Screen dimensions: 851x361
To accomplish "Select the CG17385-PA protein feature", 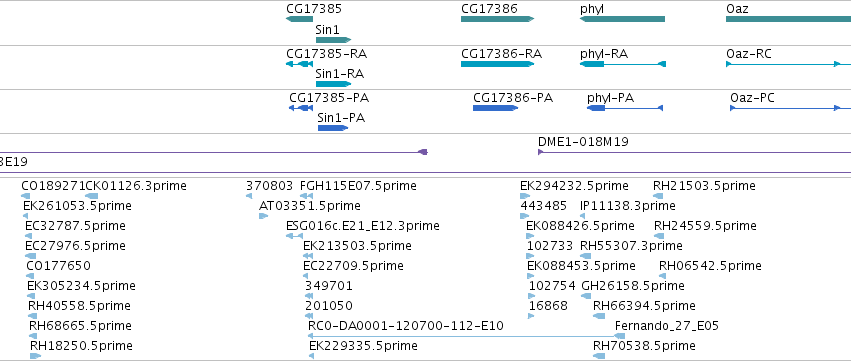I will point(301,108).
